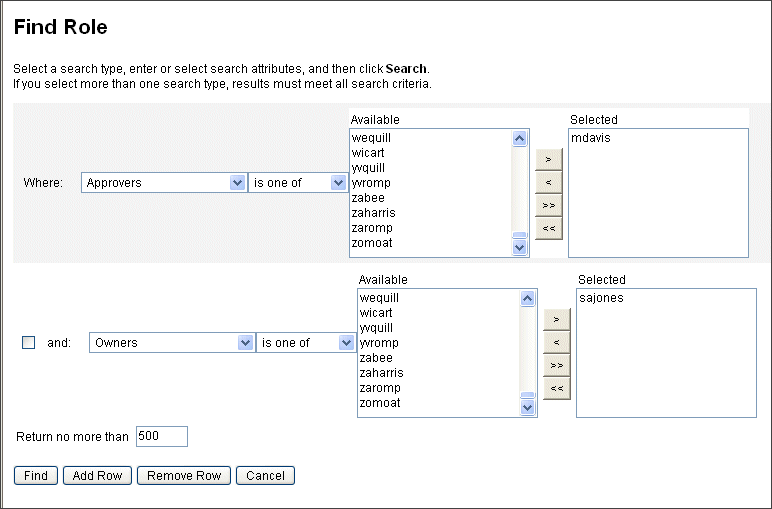Toggle the checkbox beside the 'and:' row

29,343
